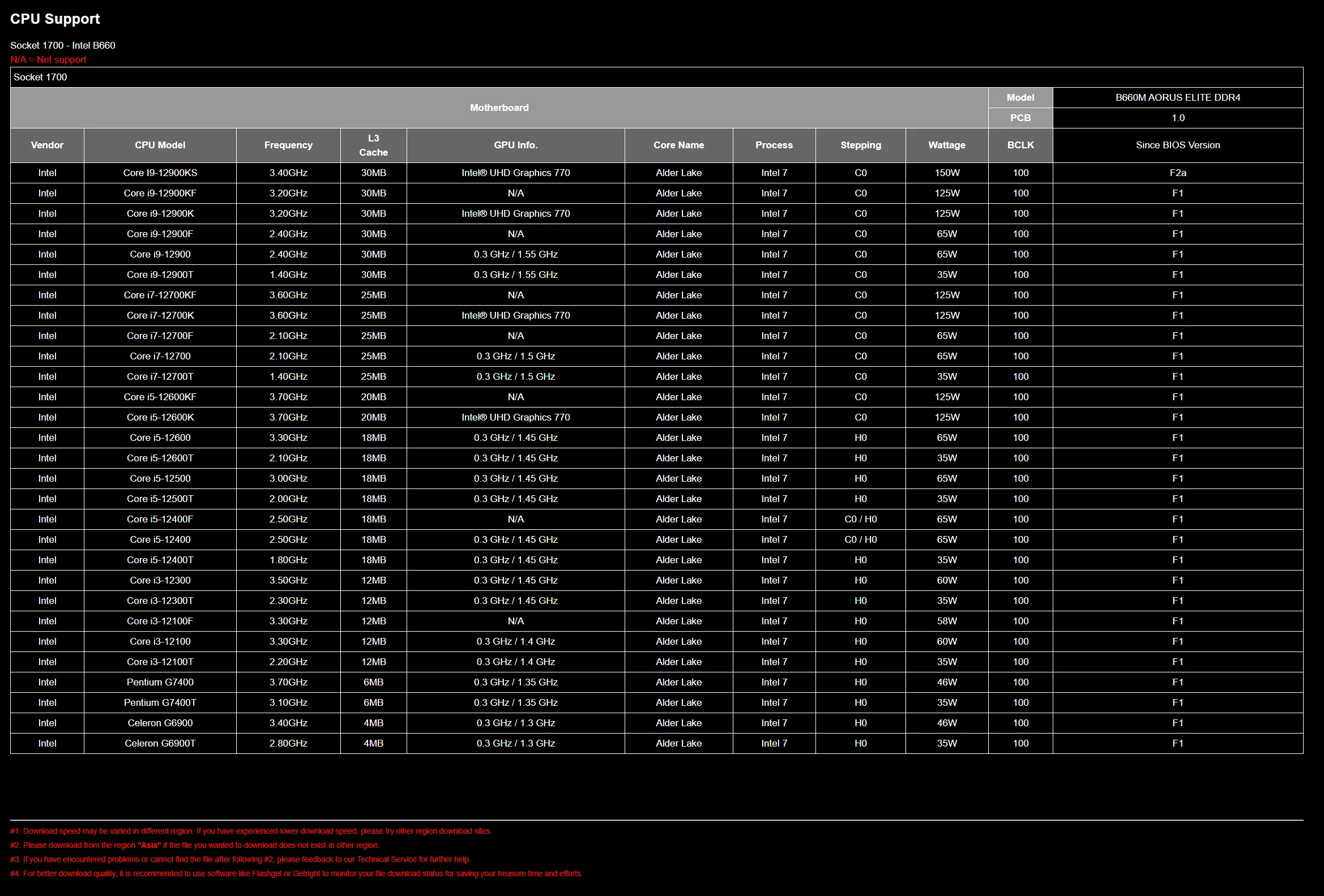Screen dimensions: 1324x896
Task: Click the GPU info cell for Core i5-12600K
Action: (x=515, y=417)
